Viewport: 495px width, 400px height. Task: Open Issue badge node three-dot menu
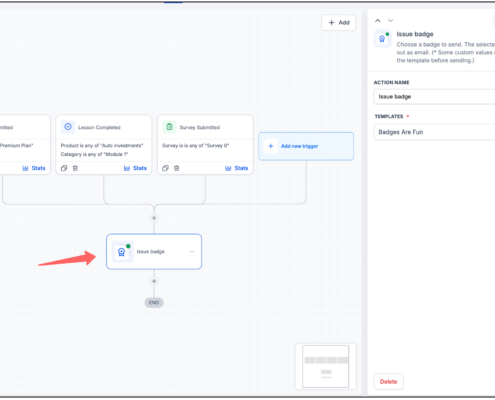click(192, 252)
